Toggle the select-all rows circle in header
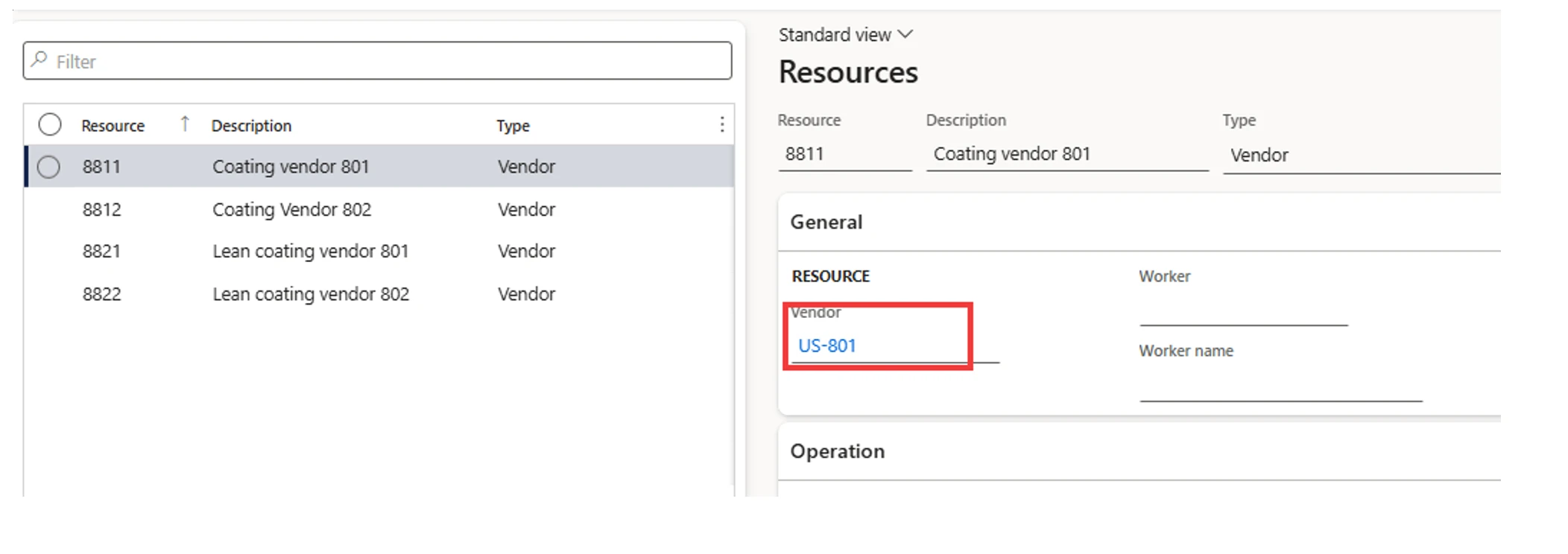Viewport: 1568px width, 554px height. point(50,124)
